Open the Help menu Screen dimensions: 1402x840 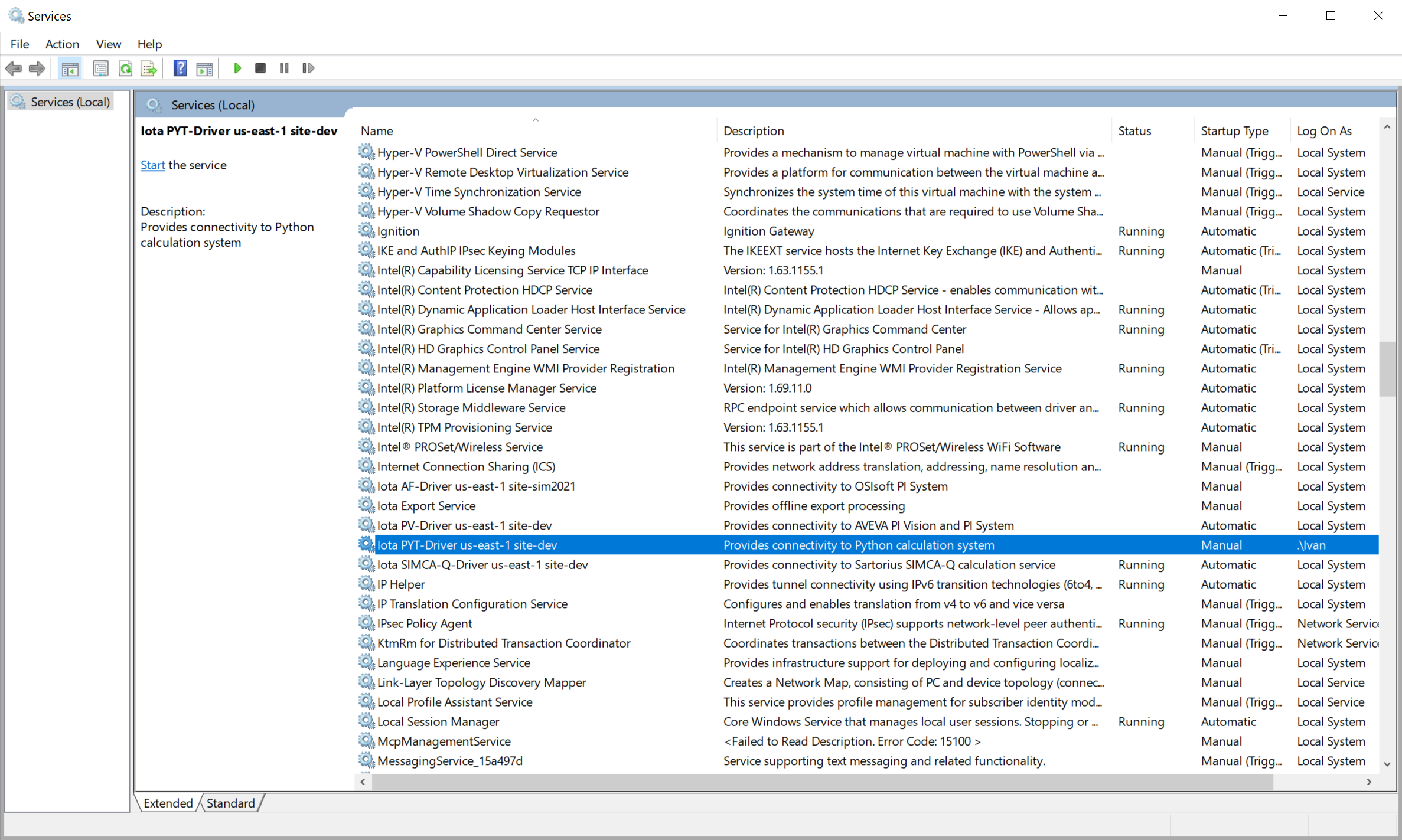[x=149, y=44]
